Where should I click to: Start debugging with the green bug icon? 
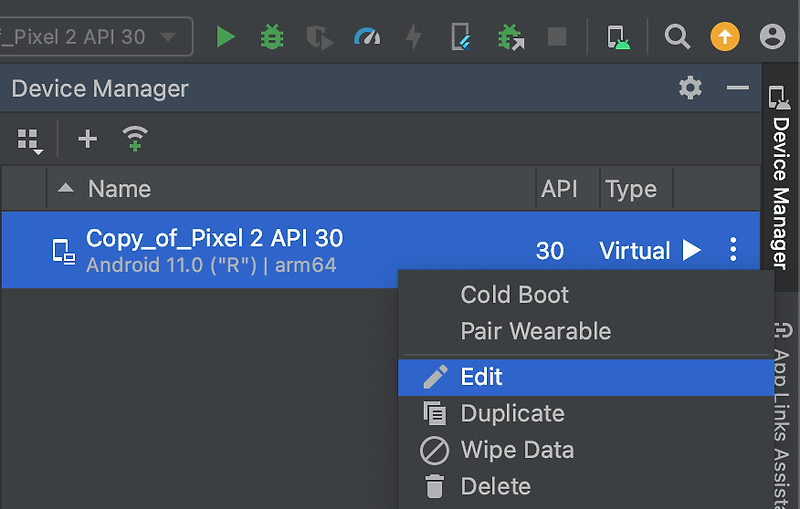272,37
